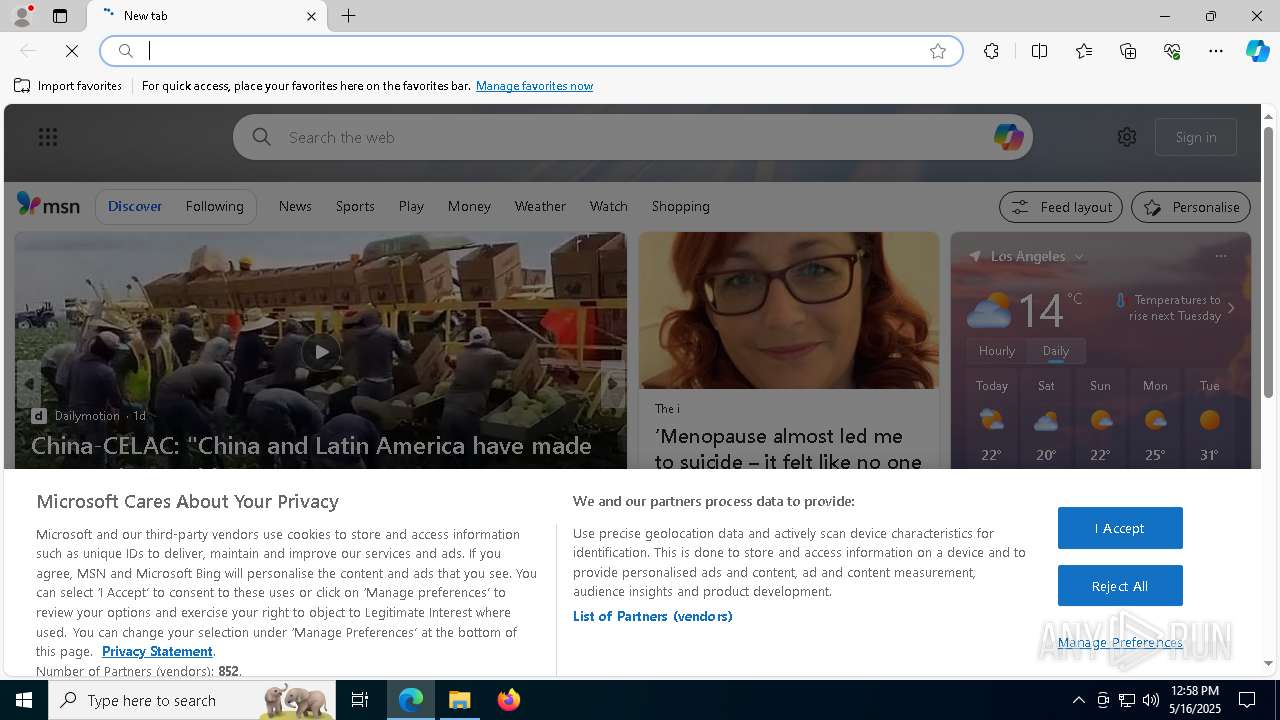Screen dimensions: 1280x720
Task: Select Sat forecast column
Action: 1046,420
